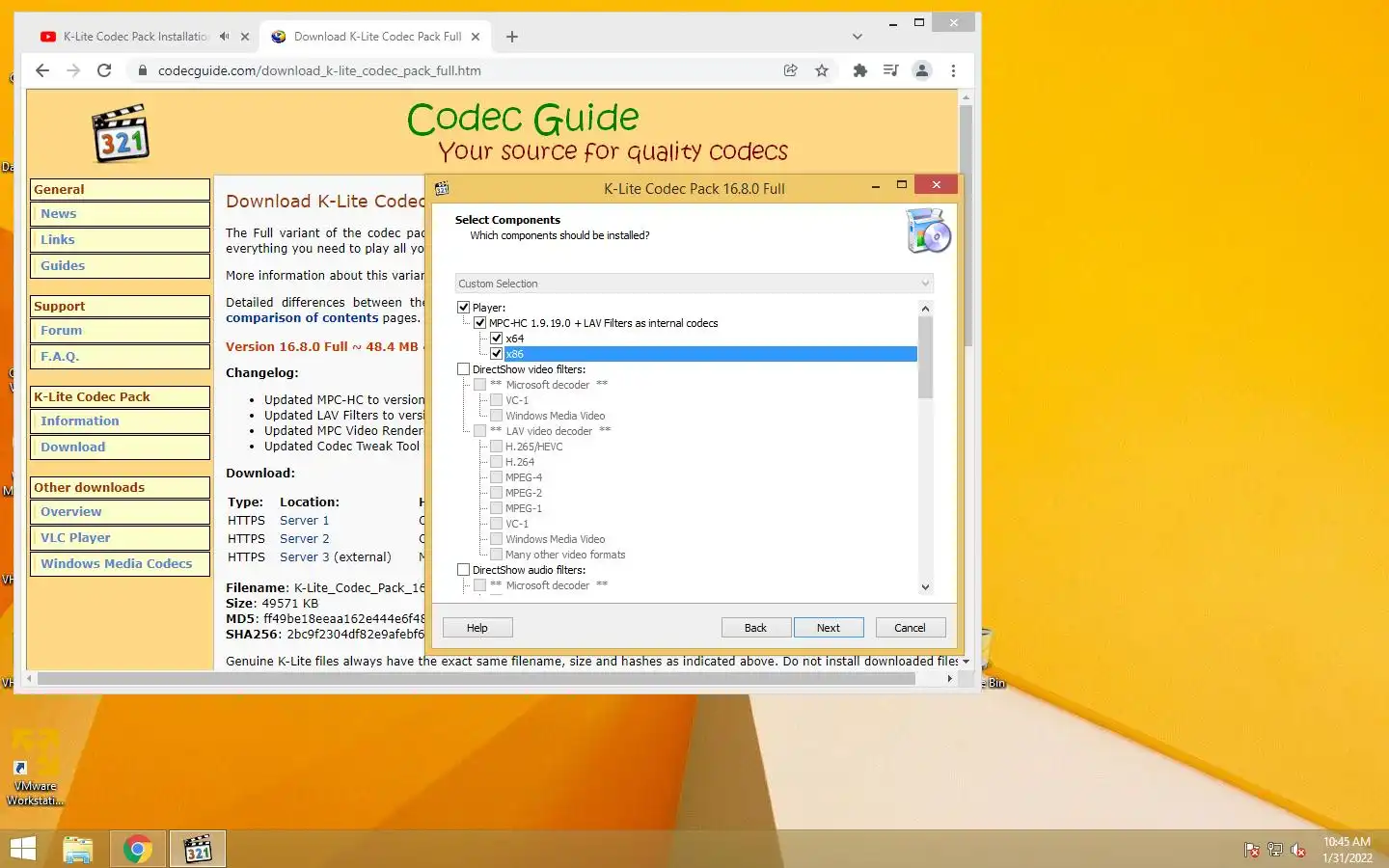Image resolution: width=1389 pixels, height=868 pixels.
Task: Open VLC Player sidebar link
Action: (x=75, y=538)
